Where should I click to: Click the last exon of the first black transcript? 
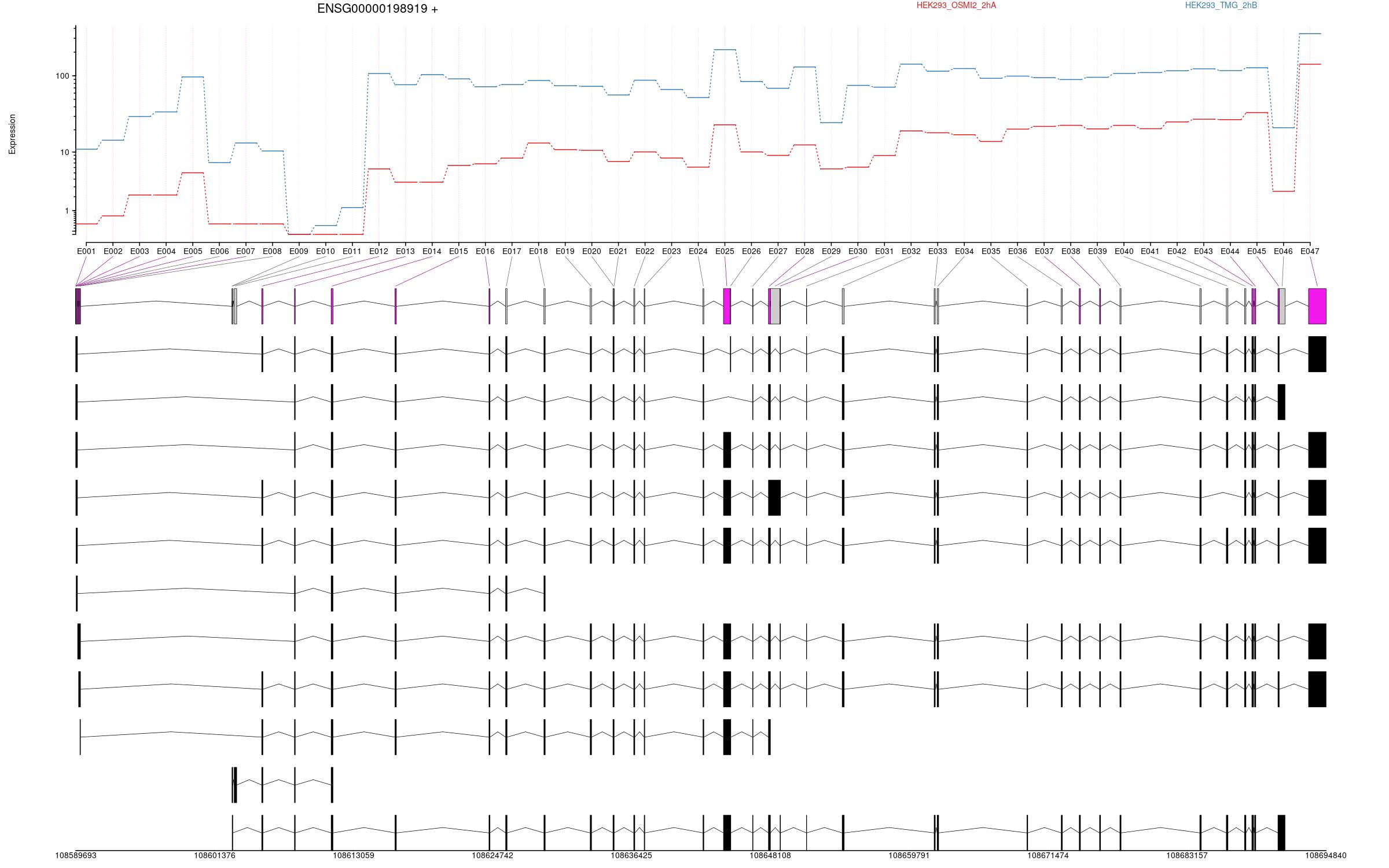point(1317,354)
